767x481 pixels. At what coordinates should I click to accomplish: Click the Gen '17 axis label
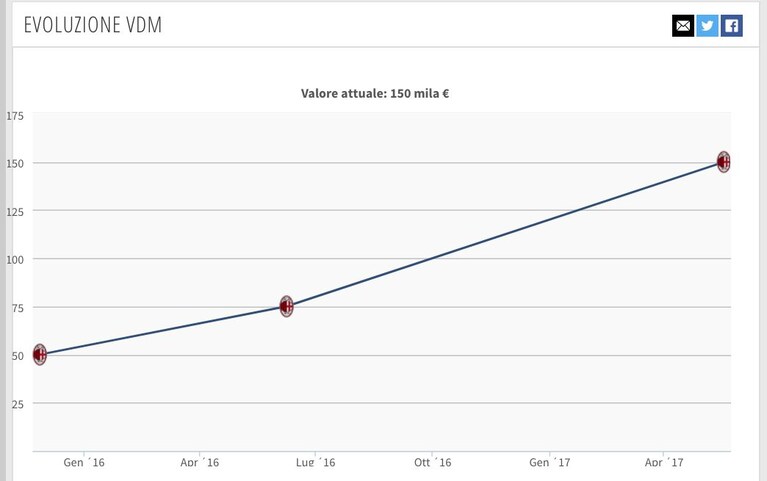pos(550,462)
